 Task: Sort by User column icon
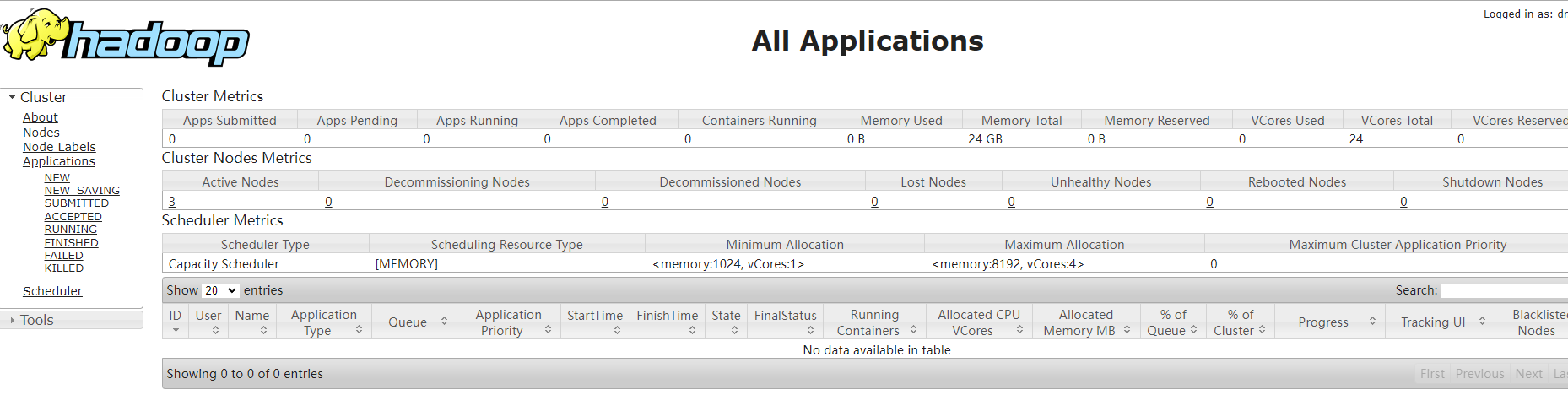pos(215,331)
